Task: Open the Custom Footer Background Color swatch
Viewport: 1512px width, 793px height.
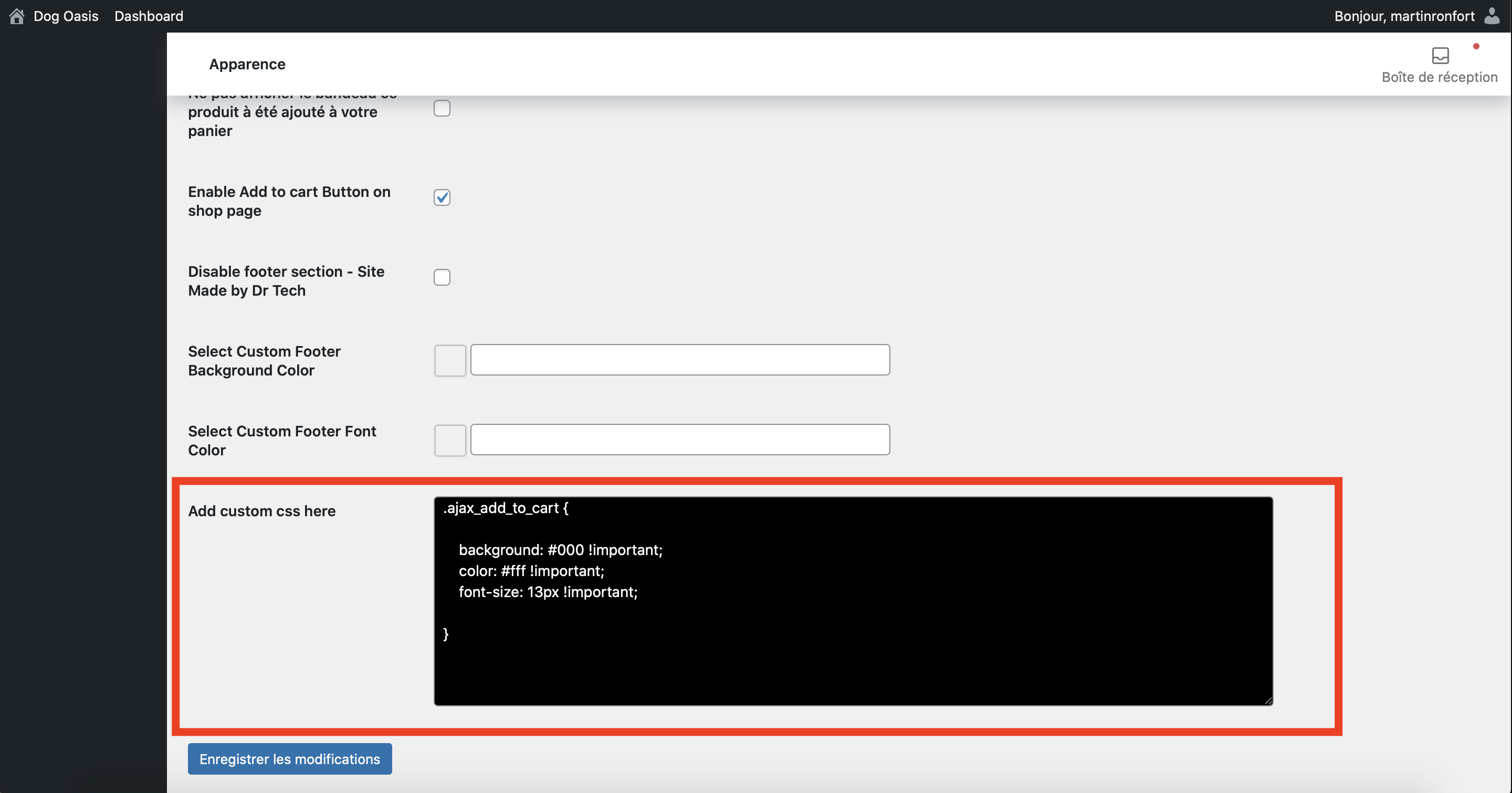Action: (450, 360)
